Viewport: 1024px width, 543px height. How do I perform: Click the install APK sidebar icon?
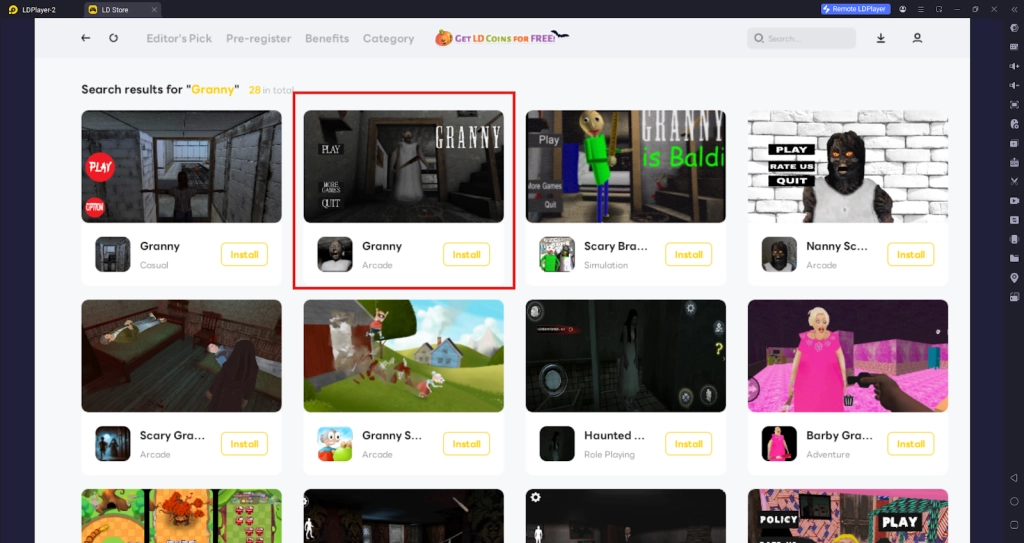[1014, 162]
